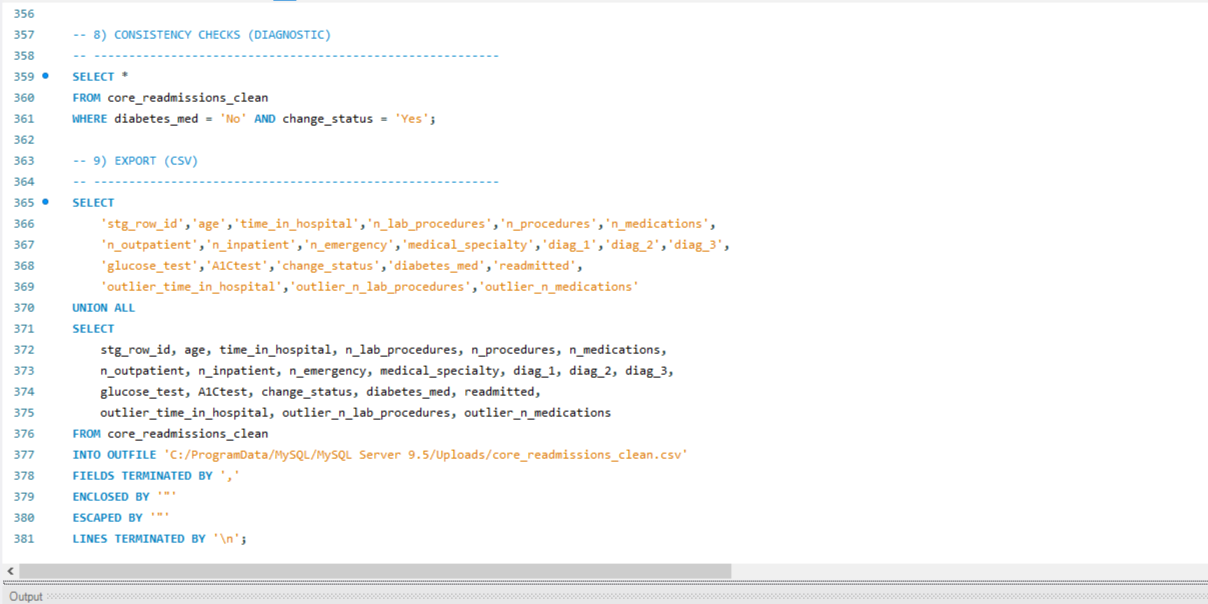
Task: Click the '\n' string literal
Action: [x=227, y=538]
